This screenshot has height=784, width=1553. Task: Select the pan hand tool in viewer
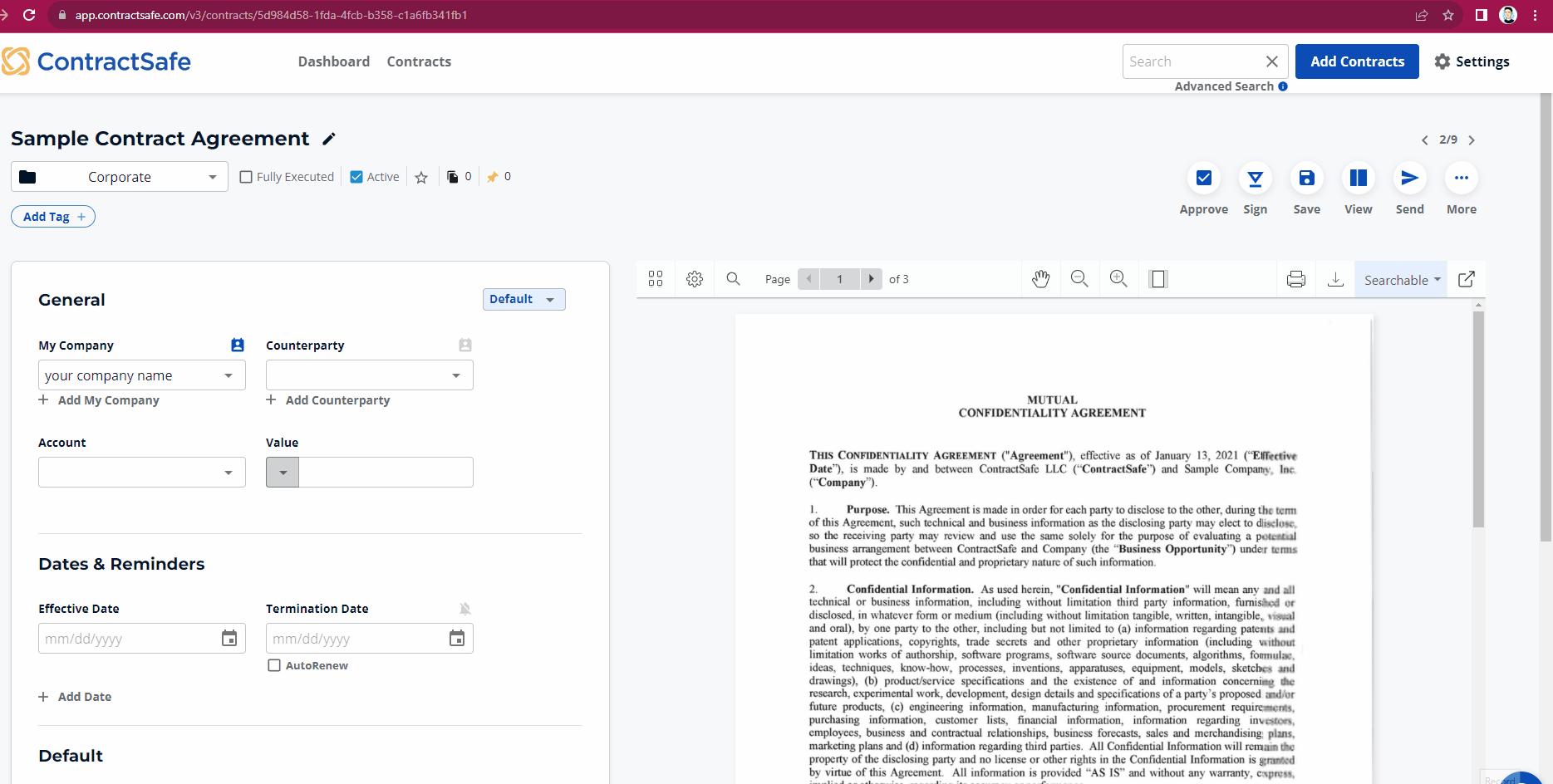(x=1040, y=279)
